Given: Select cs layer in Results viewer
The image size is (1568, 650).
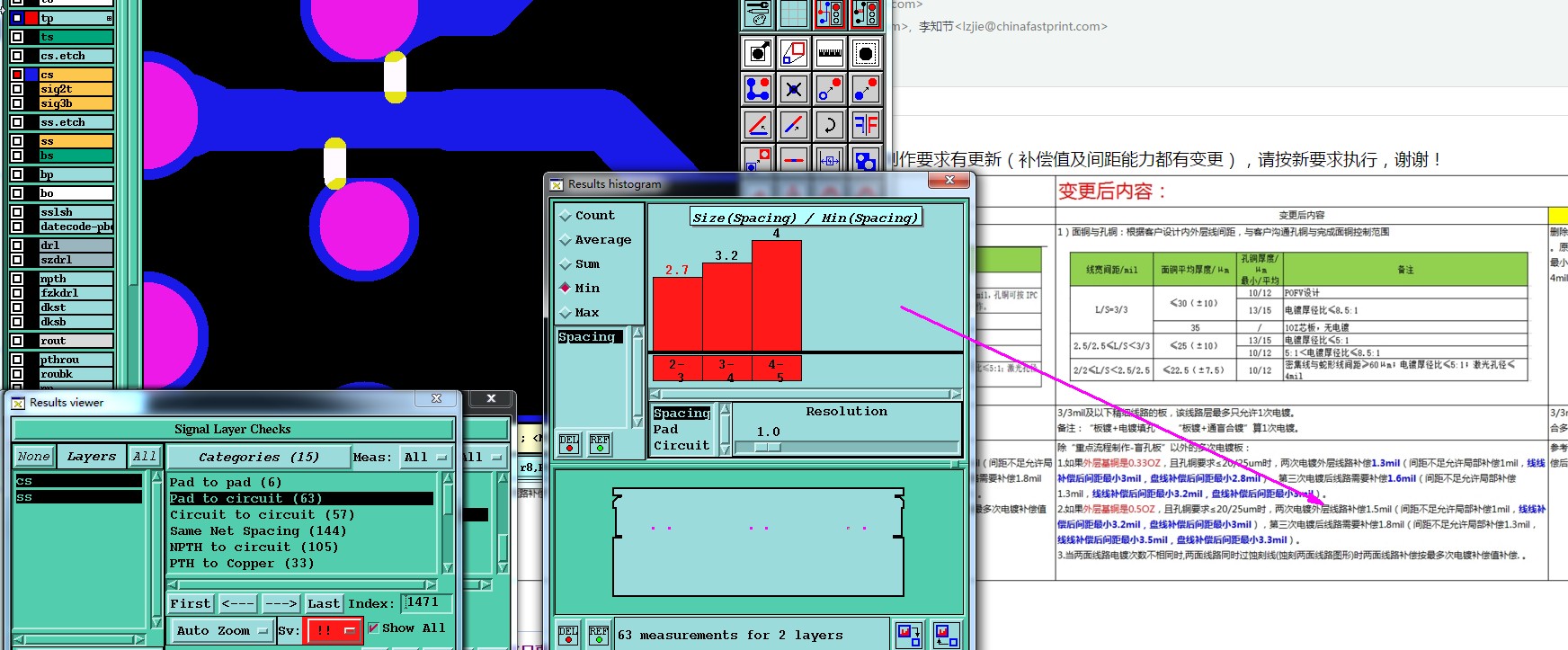Looking at the screenshot, I should pos(78,481).
